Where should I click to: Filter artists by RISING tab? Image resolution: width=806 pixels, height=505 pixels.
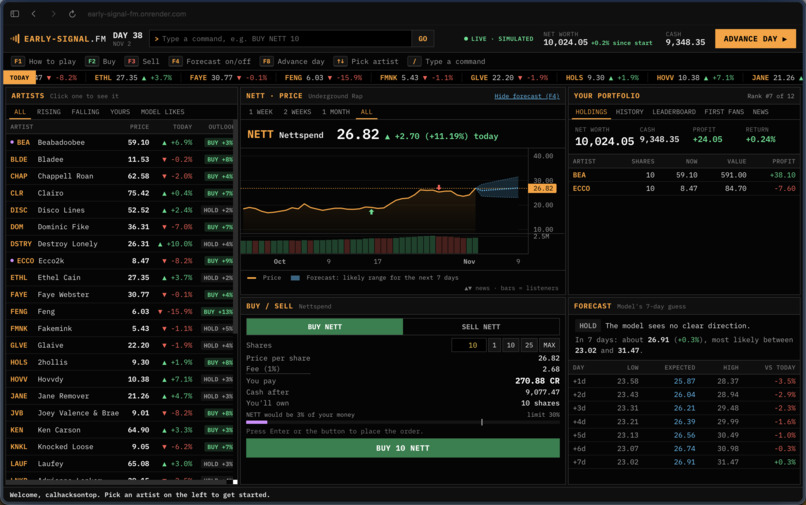coord(49,112)
